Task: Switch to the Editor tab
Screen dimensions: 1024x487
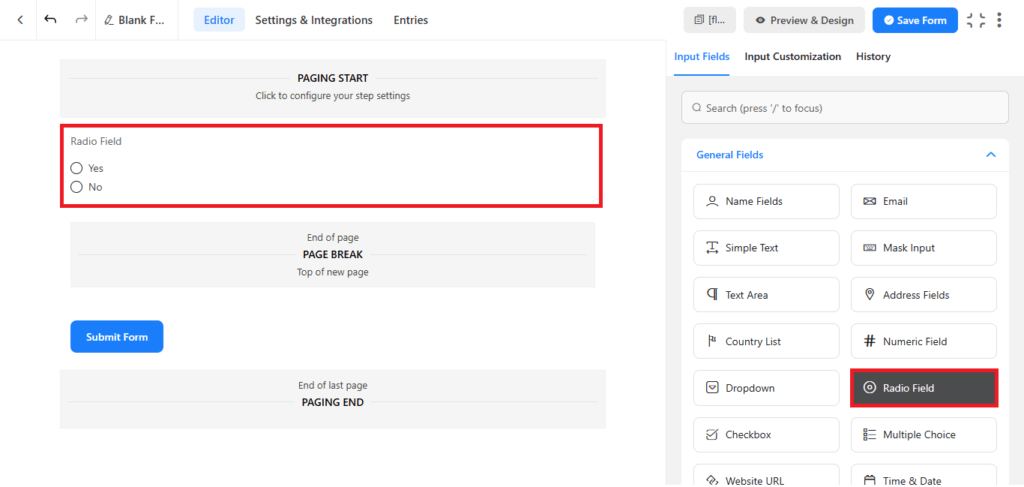Action: (x=219, y=20)
